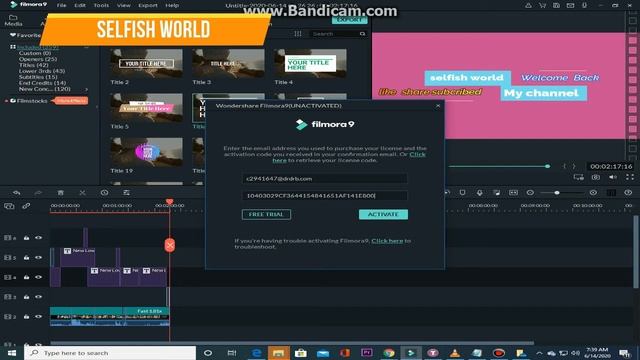The width and height of the screenshot is (640, 360).
Task: Click the timeline zoom slider handle
Action: point(557,193)
